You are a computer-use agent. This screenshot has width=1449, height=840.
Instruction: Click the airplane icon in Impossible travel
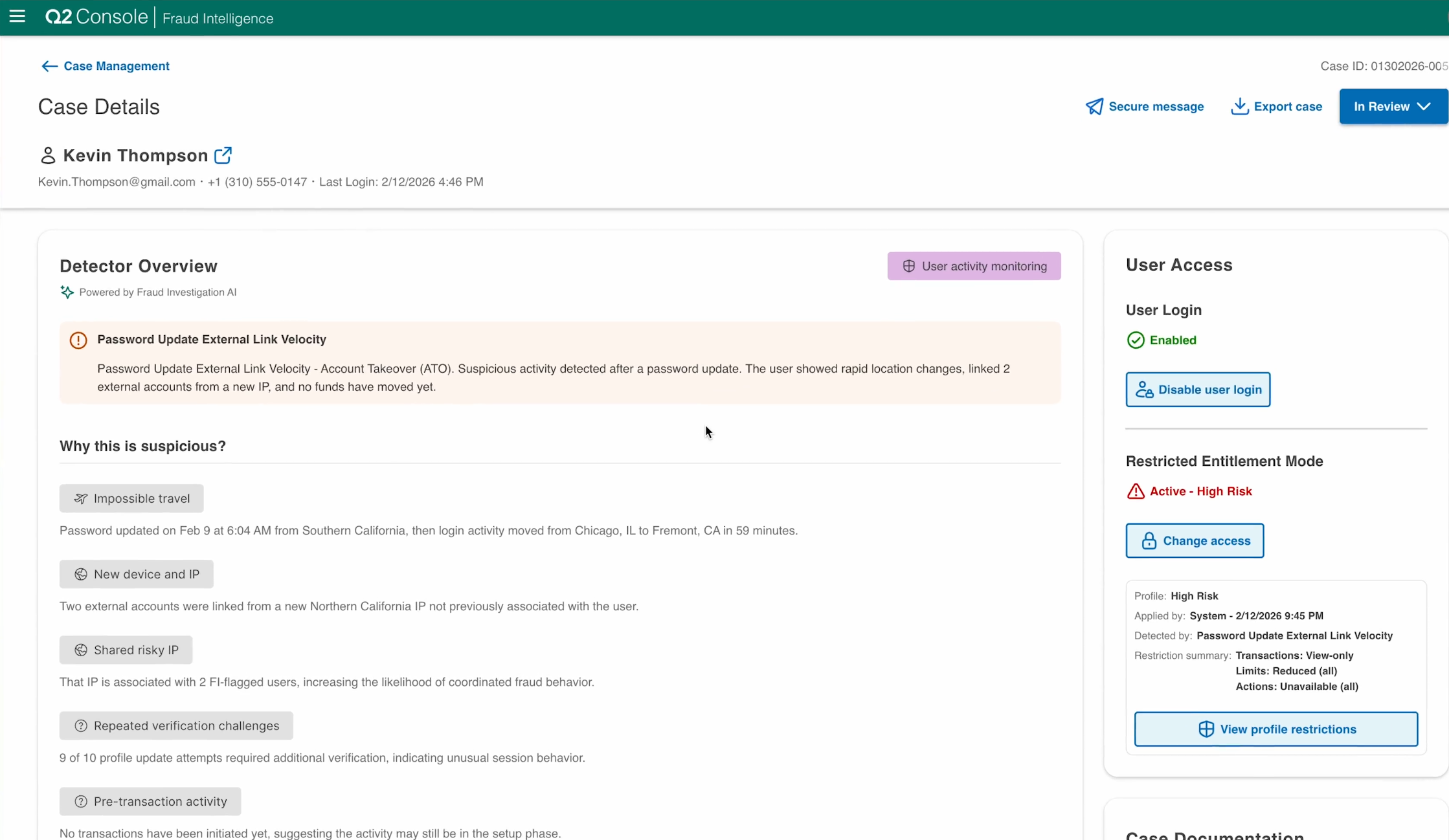(x=81, y=498)
